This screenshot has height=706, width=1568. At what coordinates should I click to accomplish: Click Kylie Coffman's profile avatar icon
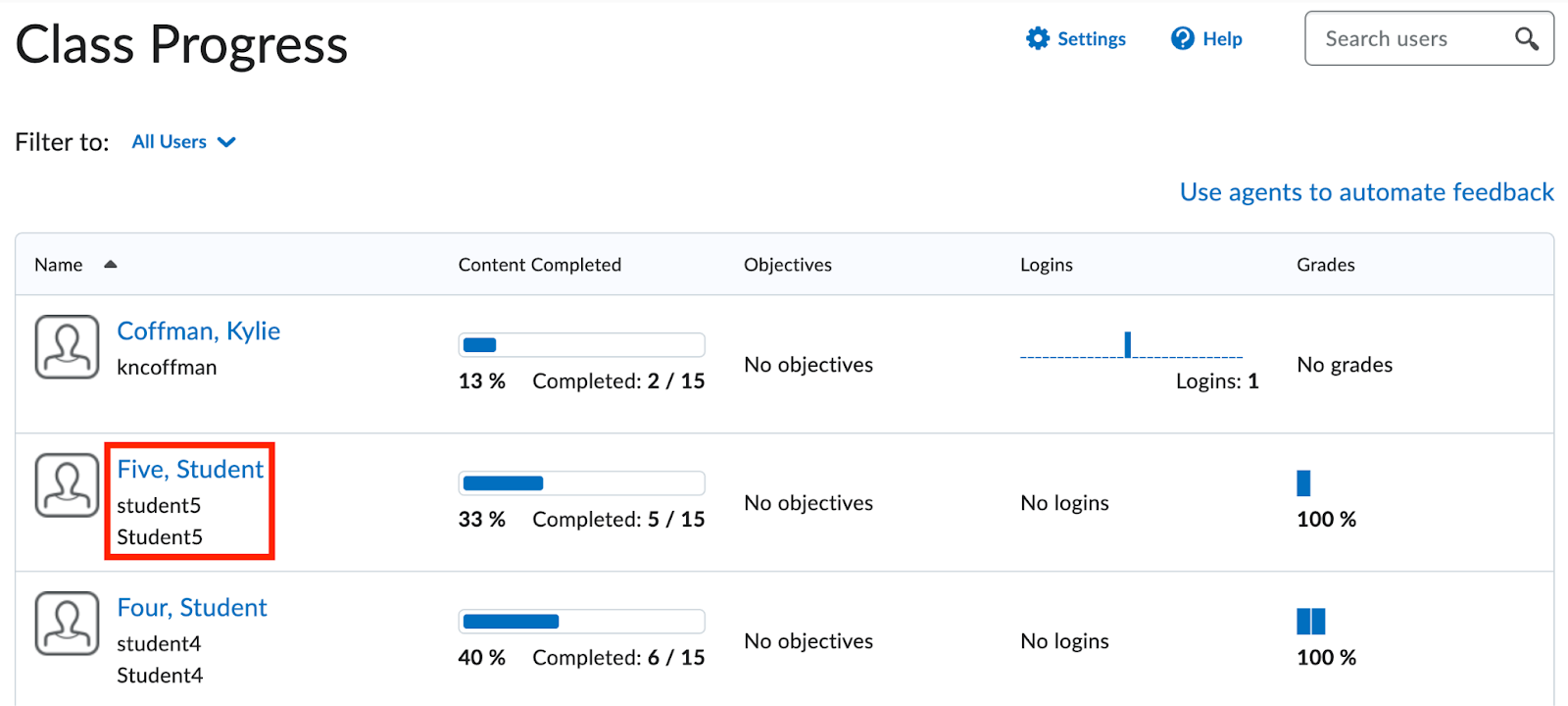[67, 346]
